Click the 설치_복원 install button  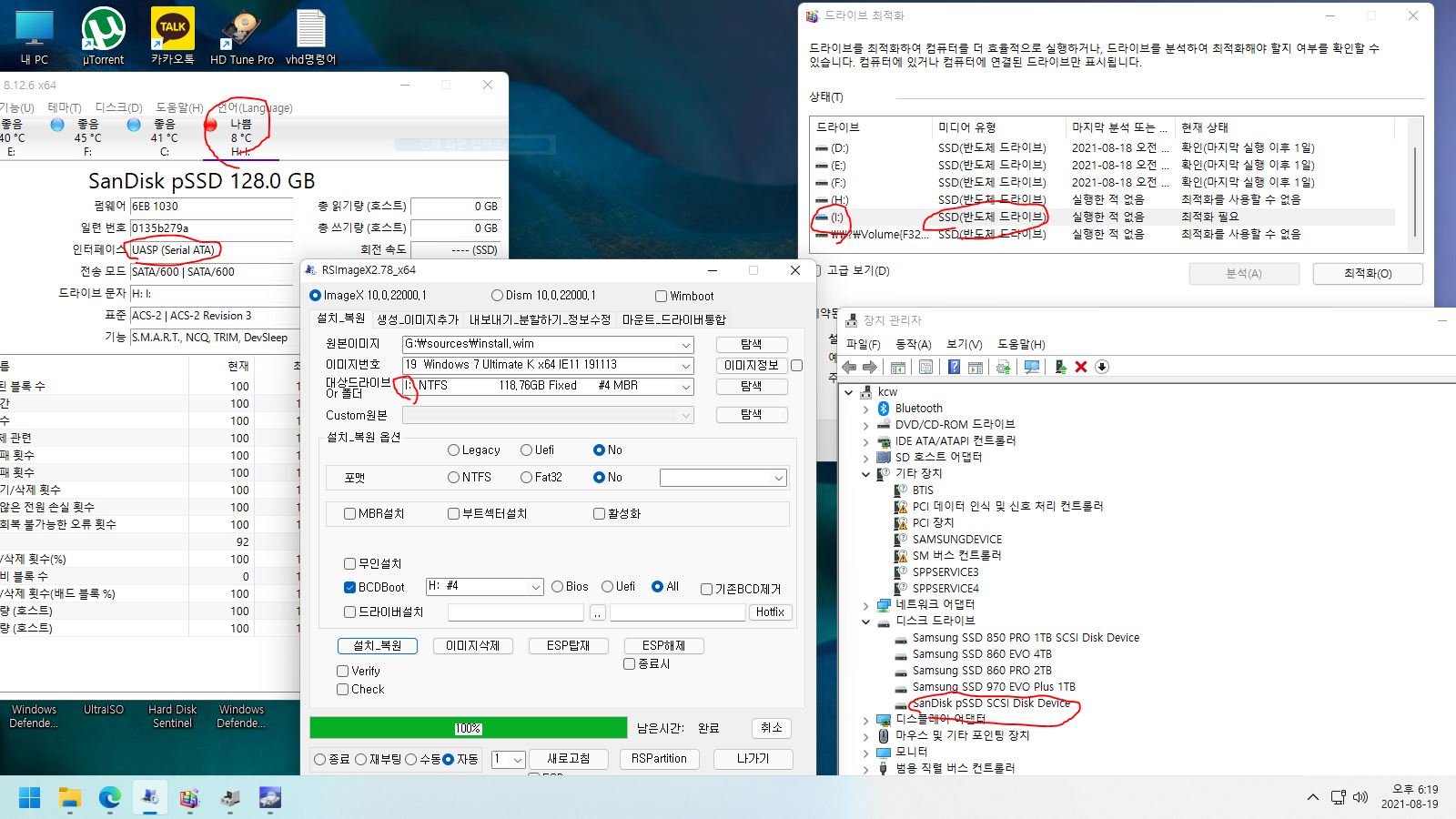pyautogui.click(x=377, y=646)
